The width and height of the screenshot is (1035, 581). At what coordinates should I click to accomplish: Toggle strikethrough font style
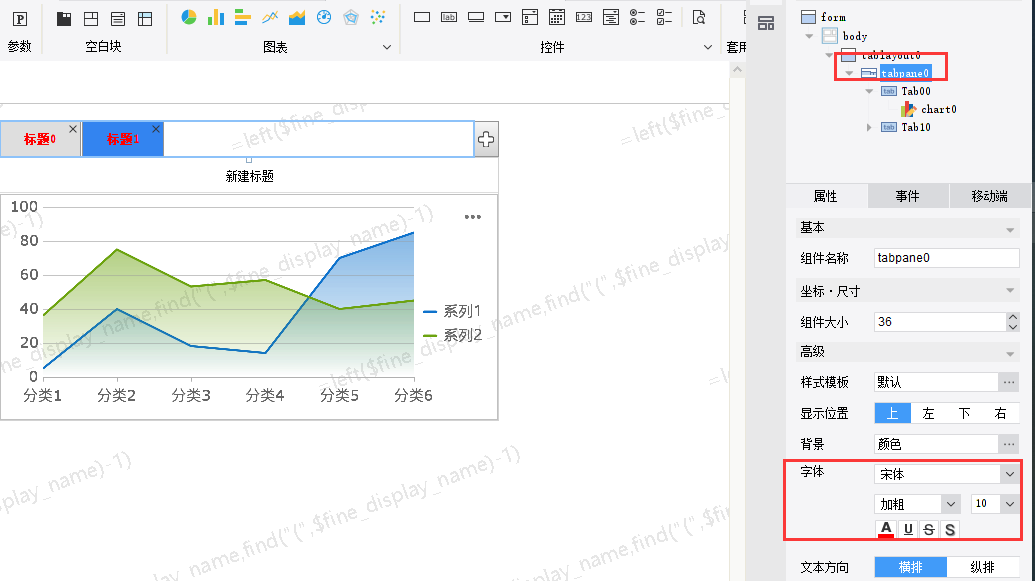point(929,530)
